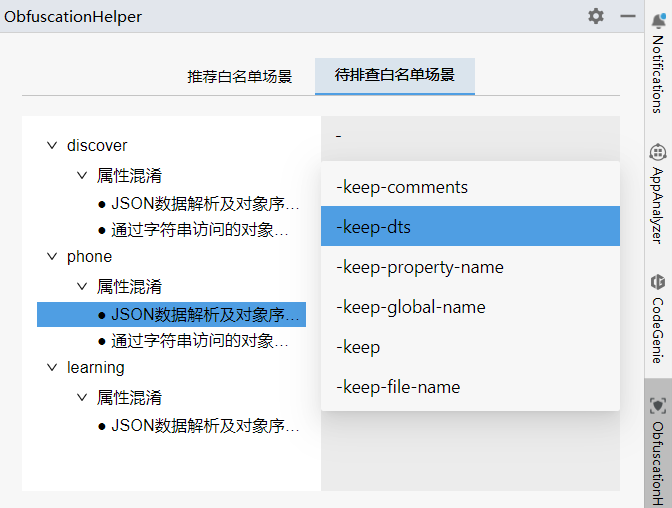Choose the -keep-global-name option
The width and height of the screenshot is (672, 508).
click(411, 307)
